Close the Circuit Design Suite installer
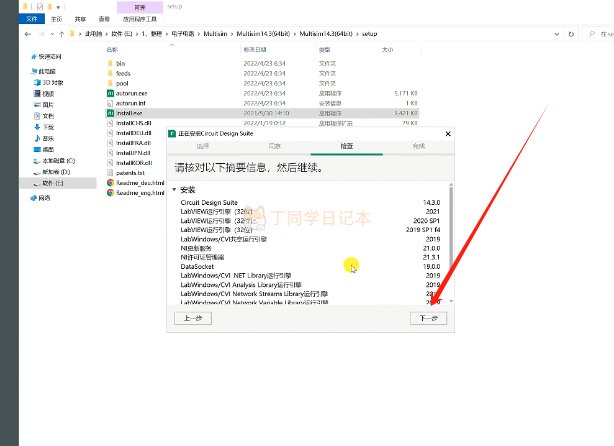This screenshot has height=446, width=614. (x=448, y=134)
